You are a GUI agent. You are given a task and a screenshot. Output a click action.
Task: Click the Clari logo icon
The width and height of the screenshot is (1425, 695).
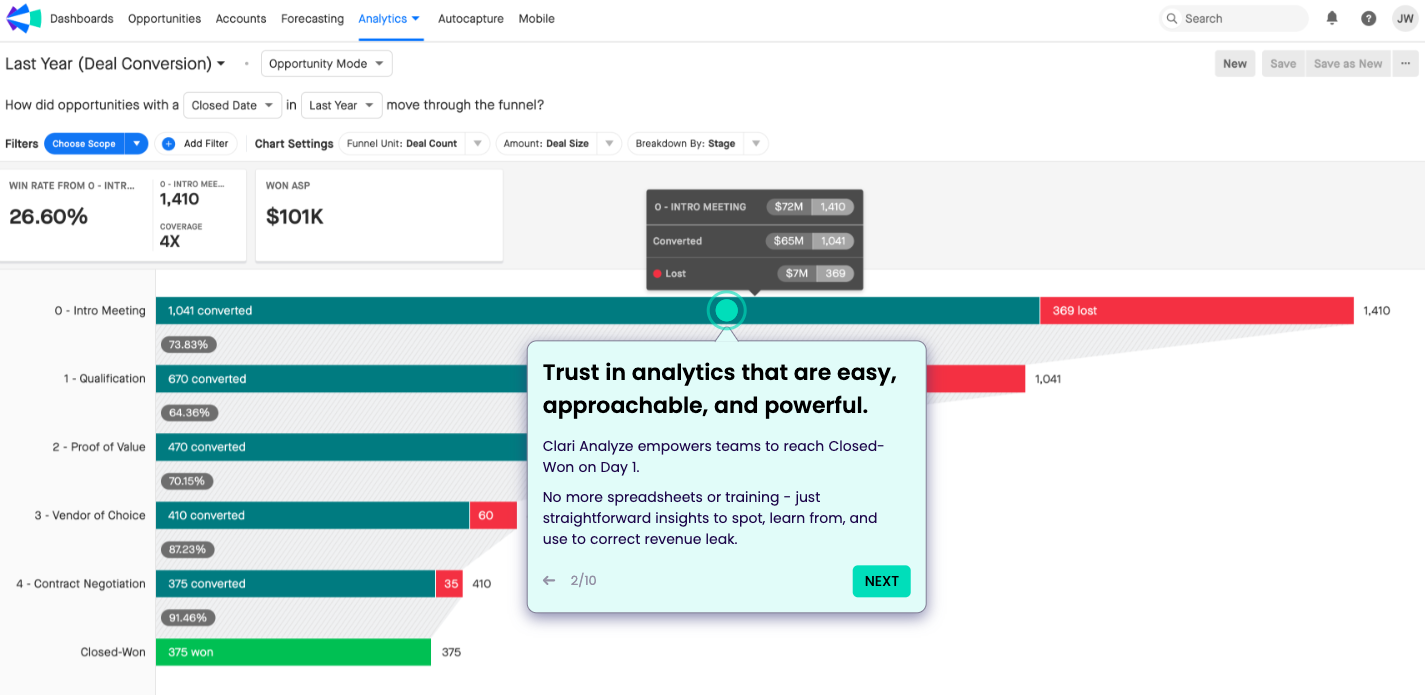pos(24,18)
